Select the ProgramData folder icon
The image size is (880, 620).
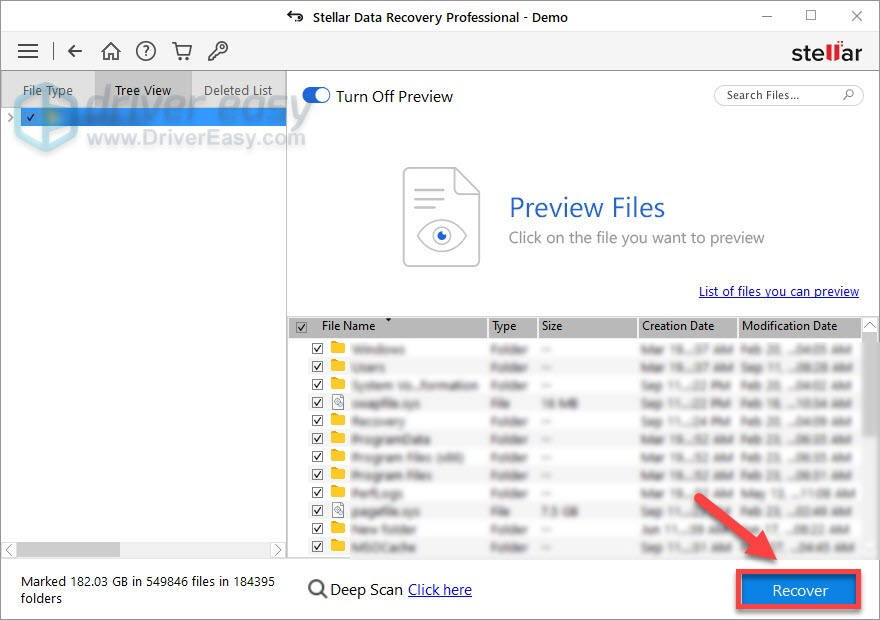point(338,438)
